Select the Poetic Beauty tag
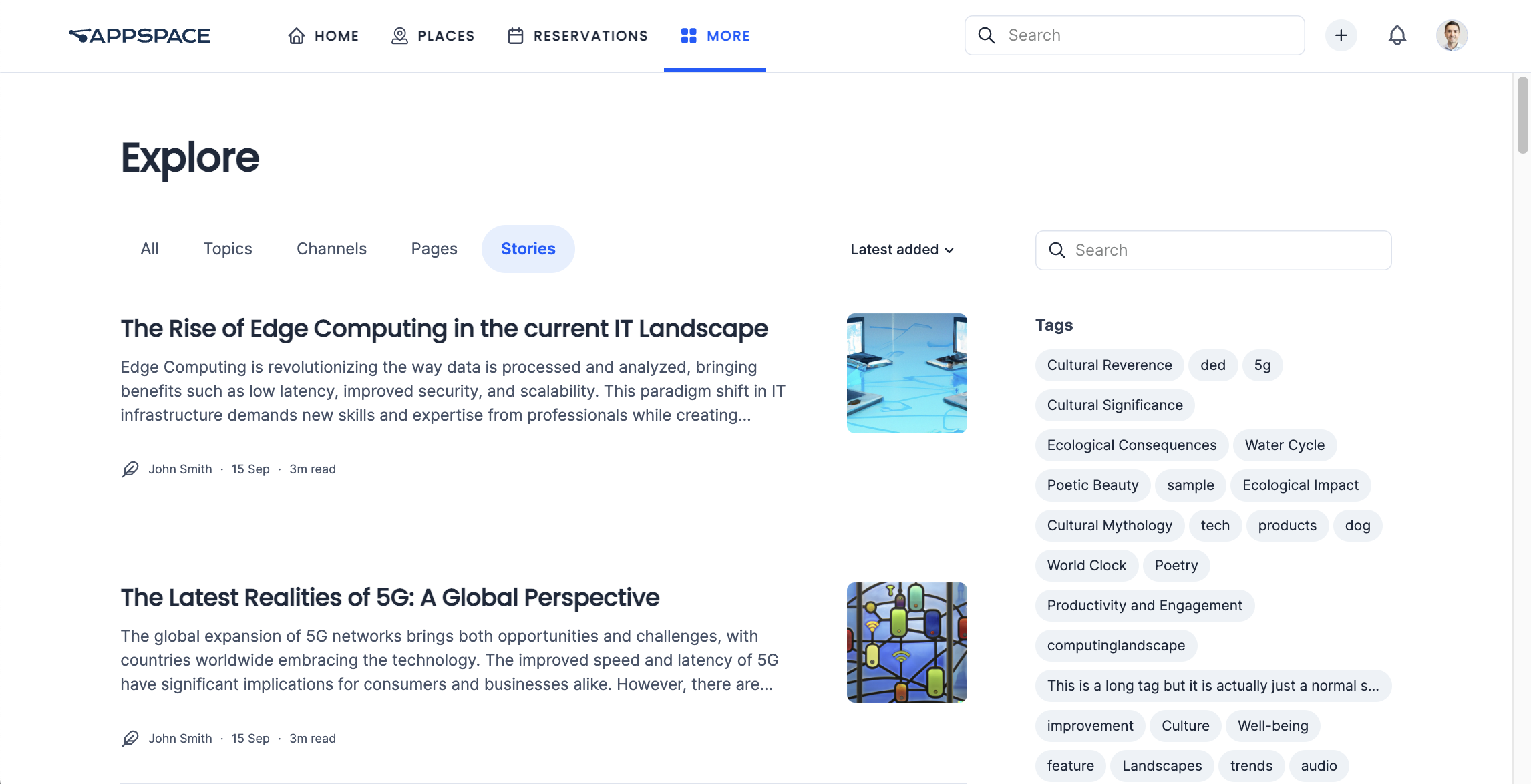The width and height of the screenshot is (1531, 784). click(1093, 485)
